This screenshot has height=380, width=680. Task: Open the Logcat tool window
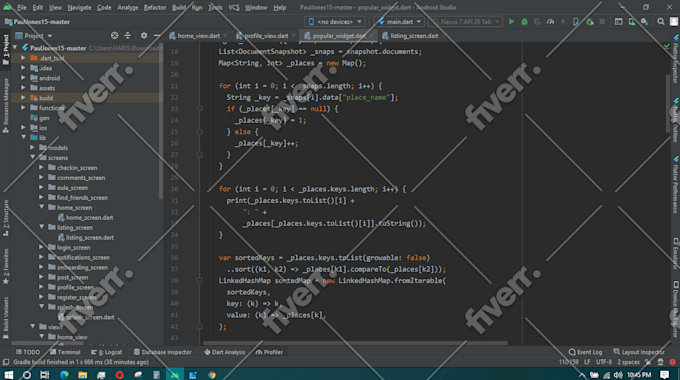(107, 352)
